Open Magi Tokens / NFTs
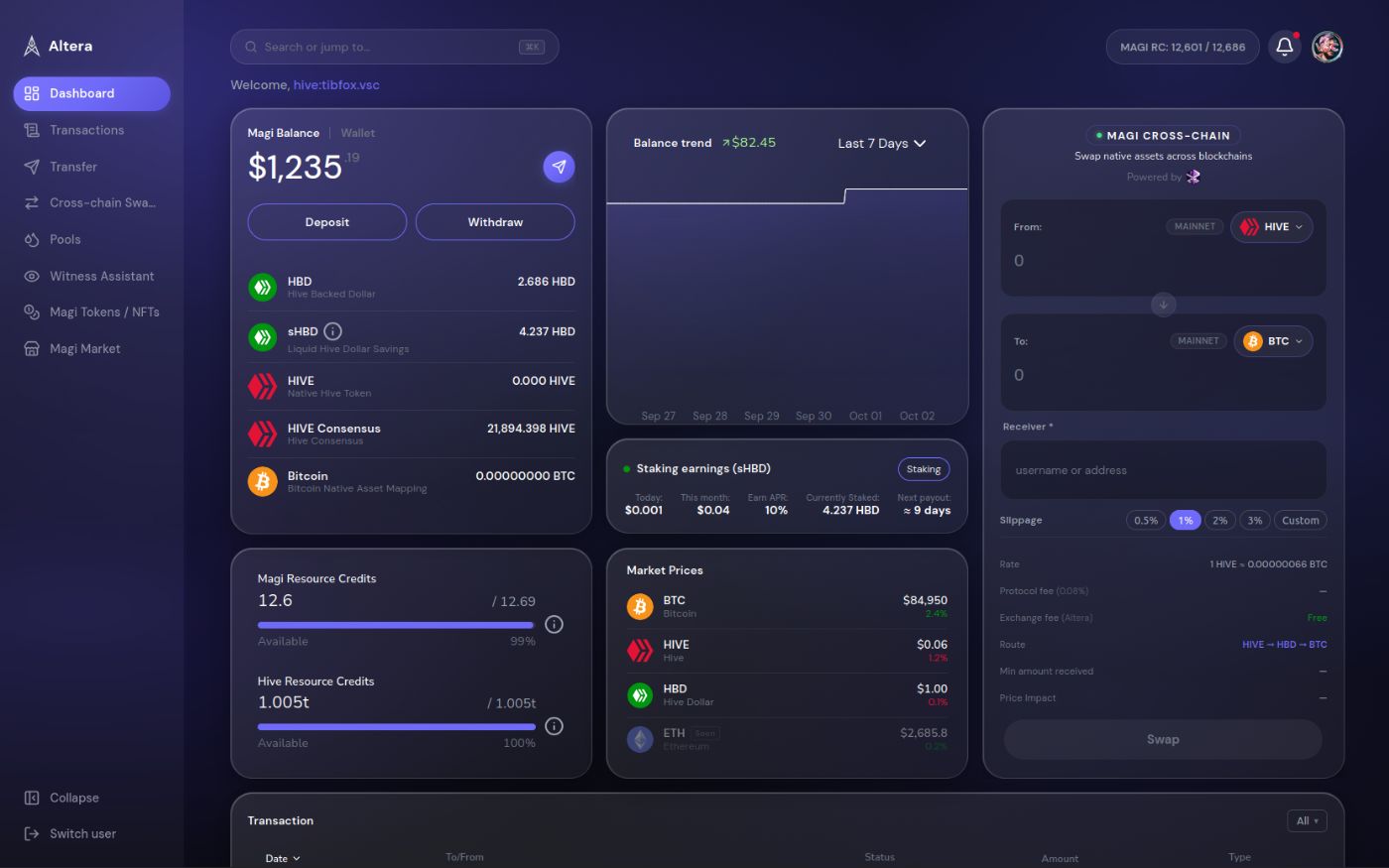 91,311
